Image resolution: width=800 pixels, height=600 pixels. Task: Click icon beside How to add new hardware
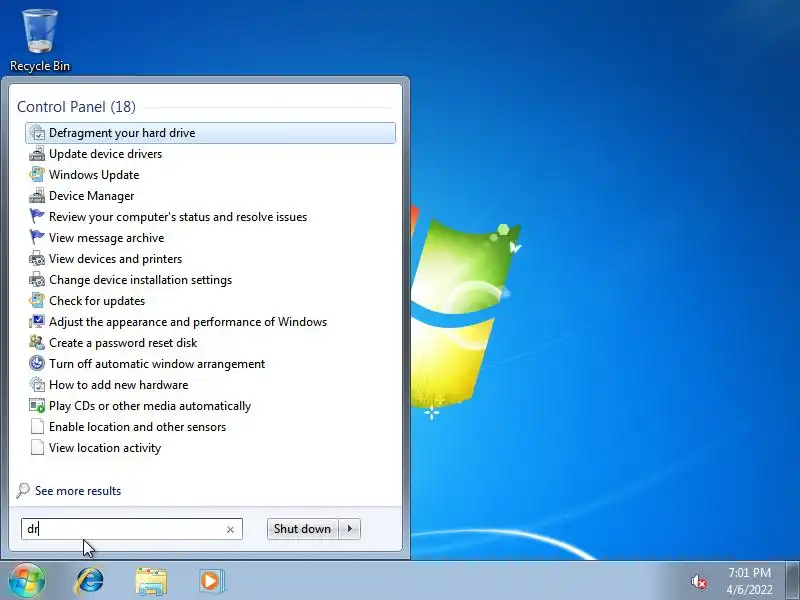pos(37,385)
